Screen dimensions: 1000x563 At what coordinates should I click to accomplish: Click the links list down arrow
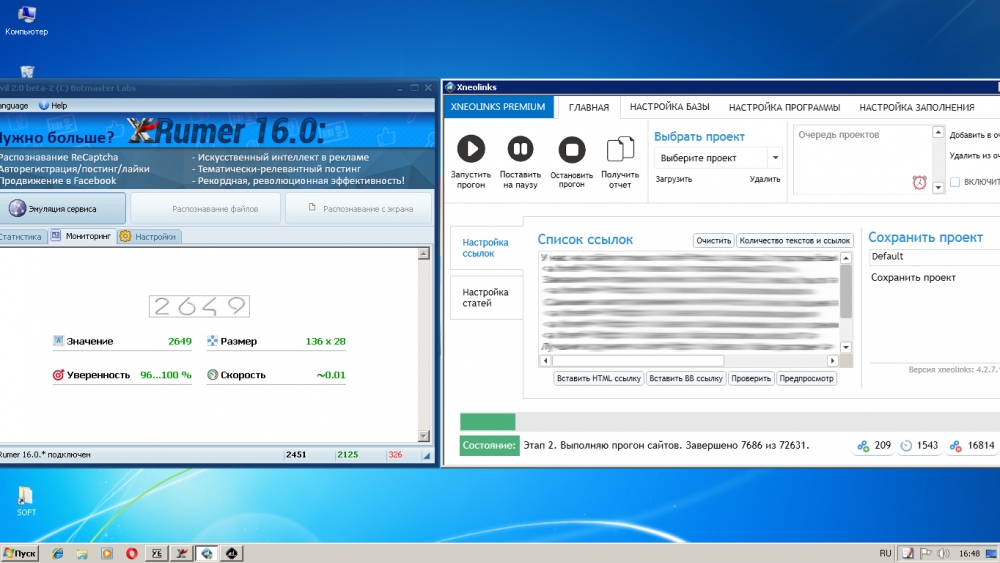[x=846, y=347]
